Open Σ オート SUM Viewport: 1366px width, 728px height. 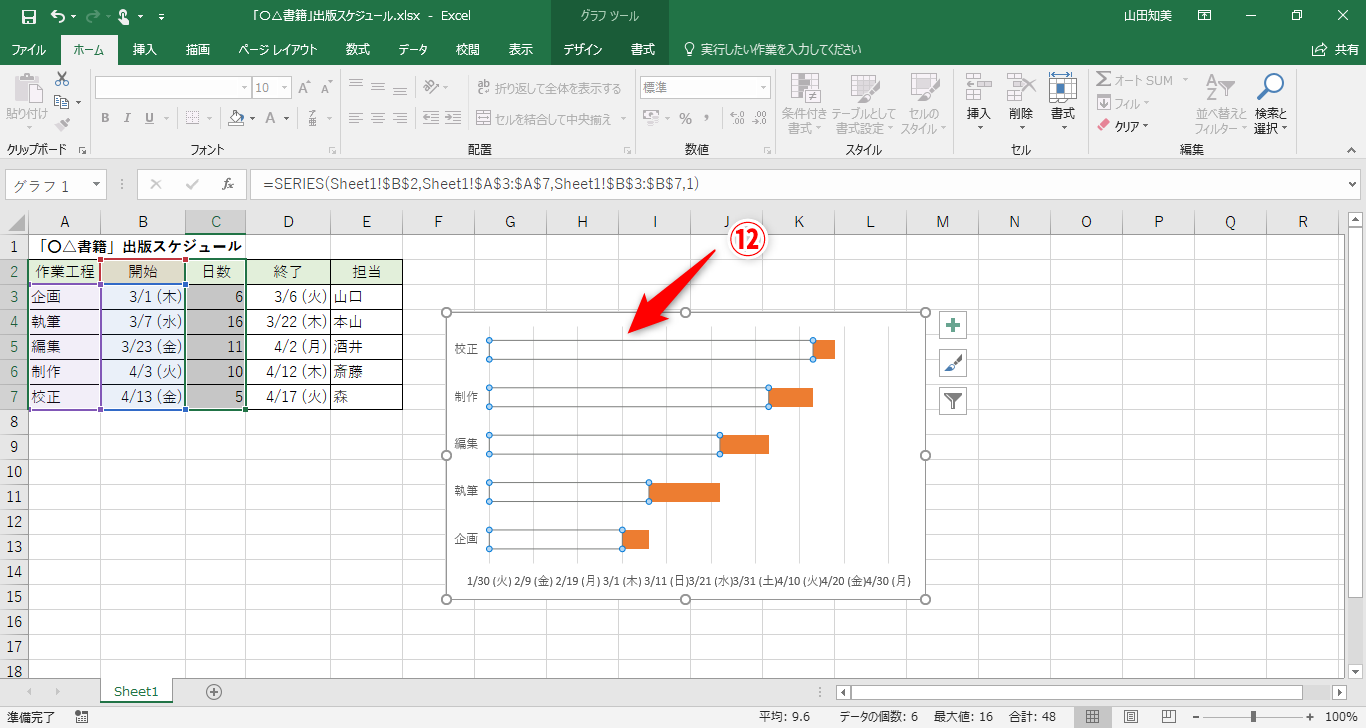[x=1142, y=80]
